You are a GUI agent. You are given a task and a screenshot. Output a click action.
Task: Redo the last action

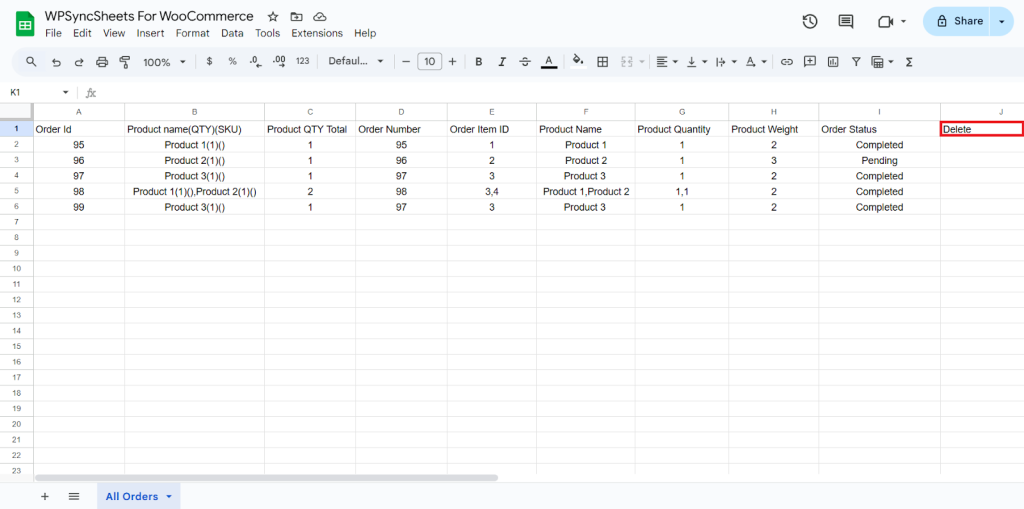[79, 62]
